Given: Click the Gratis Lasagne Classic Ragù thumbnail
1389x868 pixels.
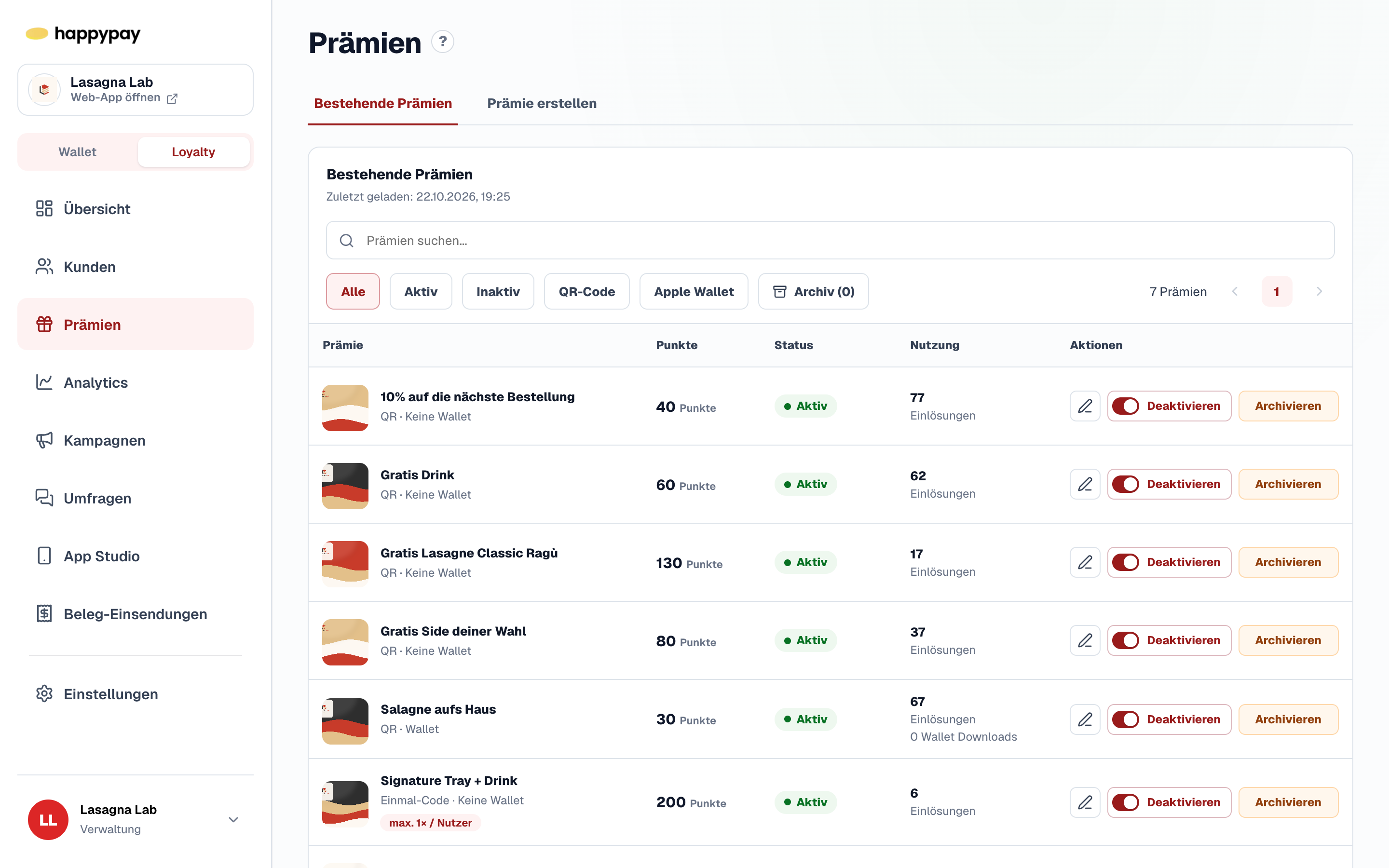Looking at the screenshot, I should (x=345, y=564).
